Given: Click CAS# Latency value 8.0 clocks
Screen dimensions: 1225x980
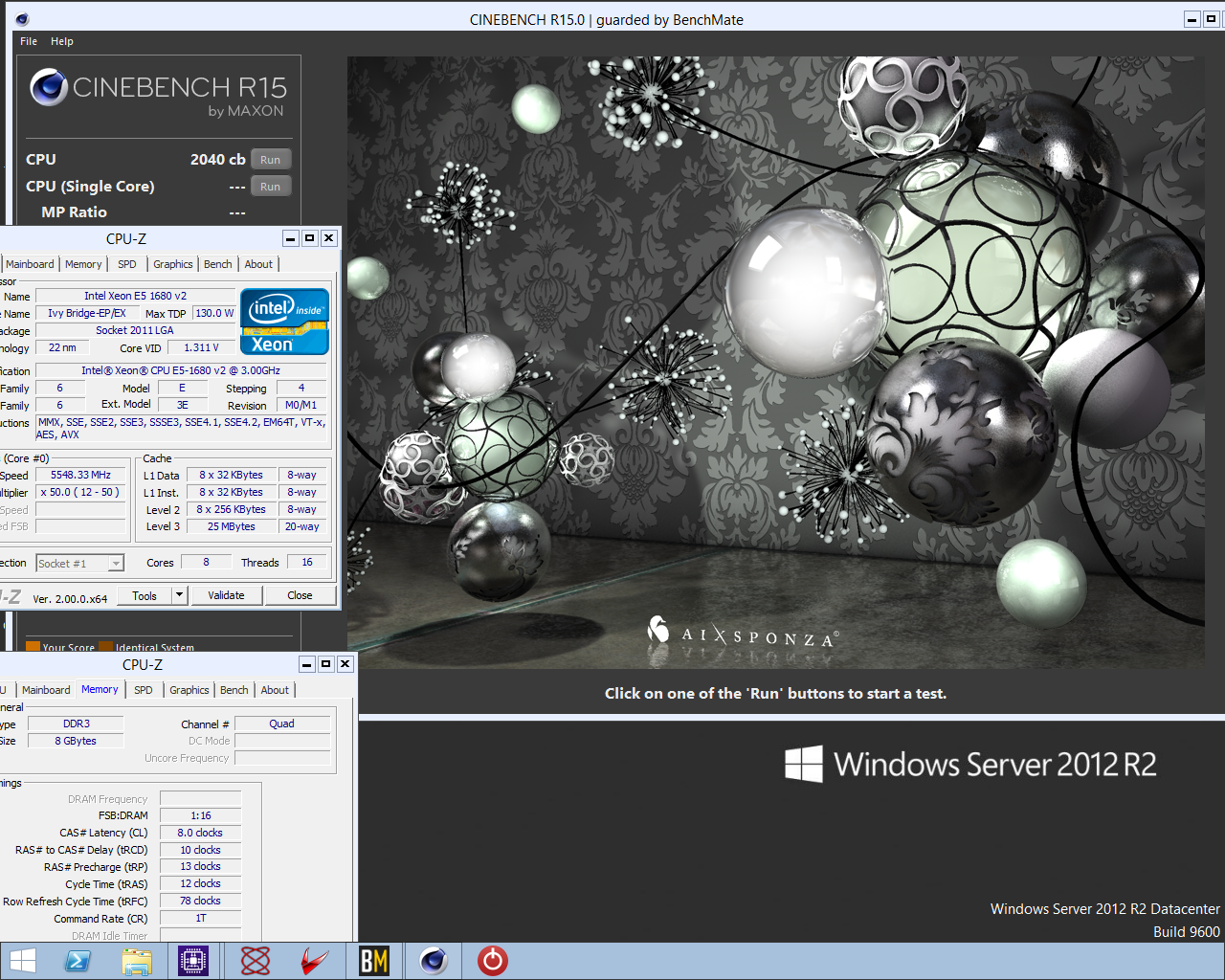Looking at the screenshot, I should [x=201, y=833].
